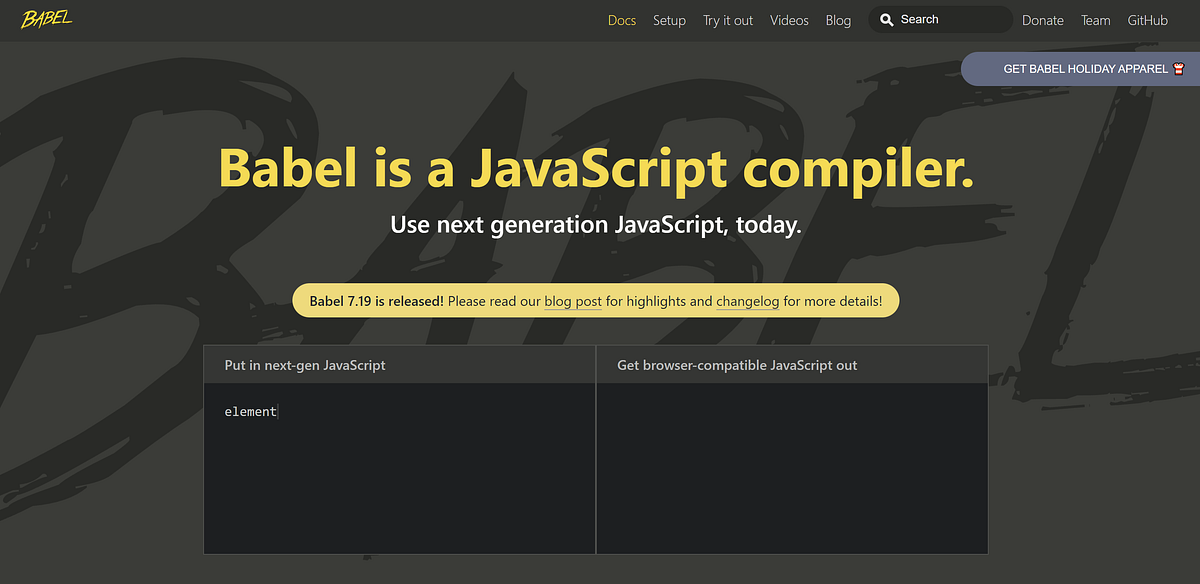Click the Babel 7.19 release announcement banner
This screenshot has width=1200, height=584.
point(595,300)
